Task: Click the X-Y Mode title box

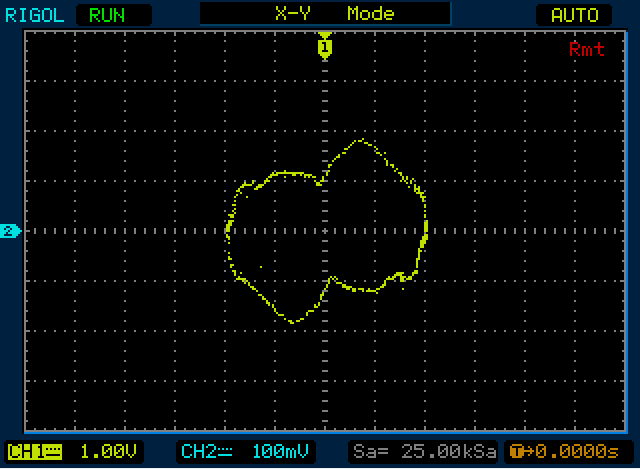Action: click(325, 13)
